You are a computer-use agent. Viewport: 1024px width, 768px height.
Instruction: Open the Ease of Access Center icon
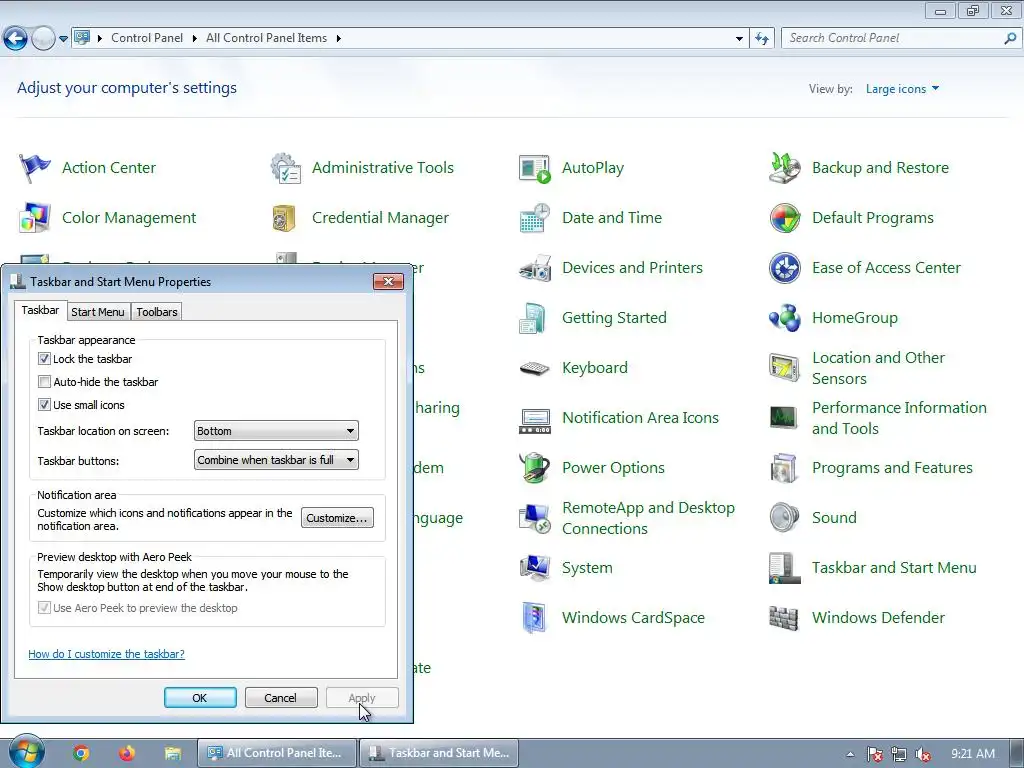[x=784, y=268]
